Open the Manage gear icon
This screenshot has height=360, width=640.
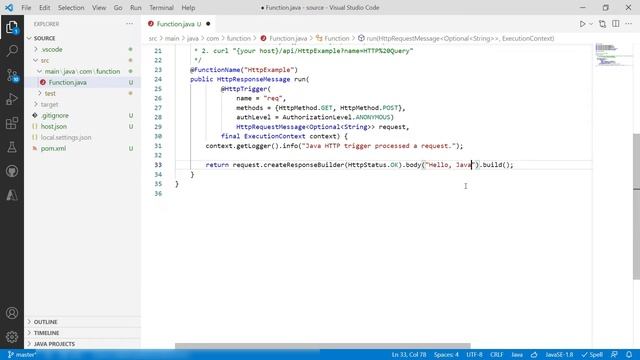[12, 337]
